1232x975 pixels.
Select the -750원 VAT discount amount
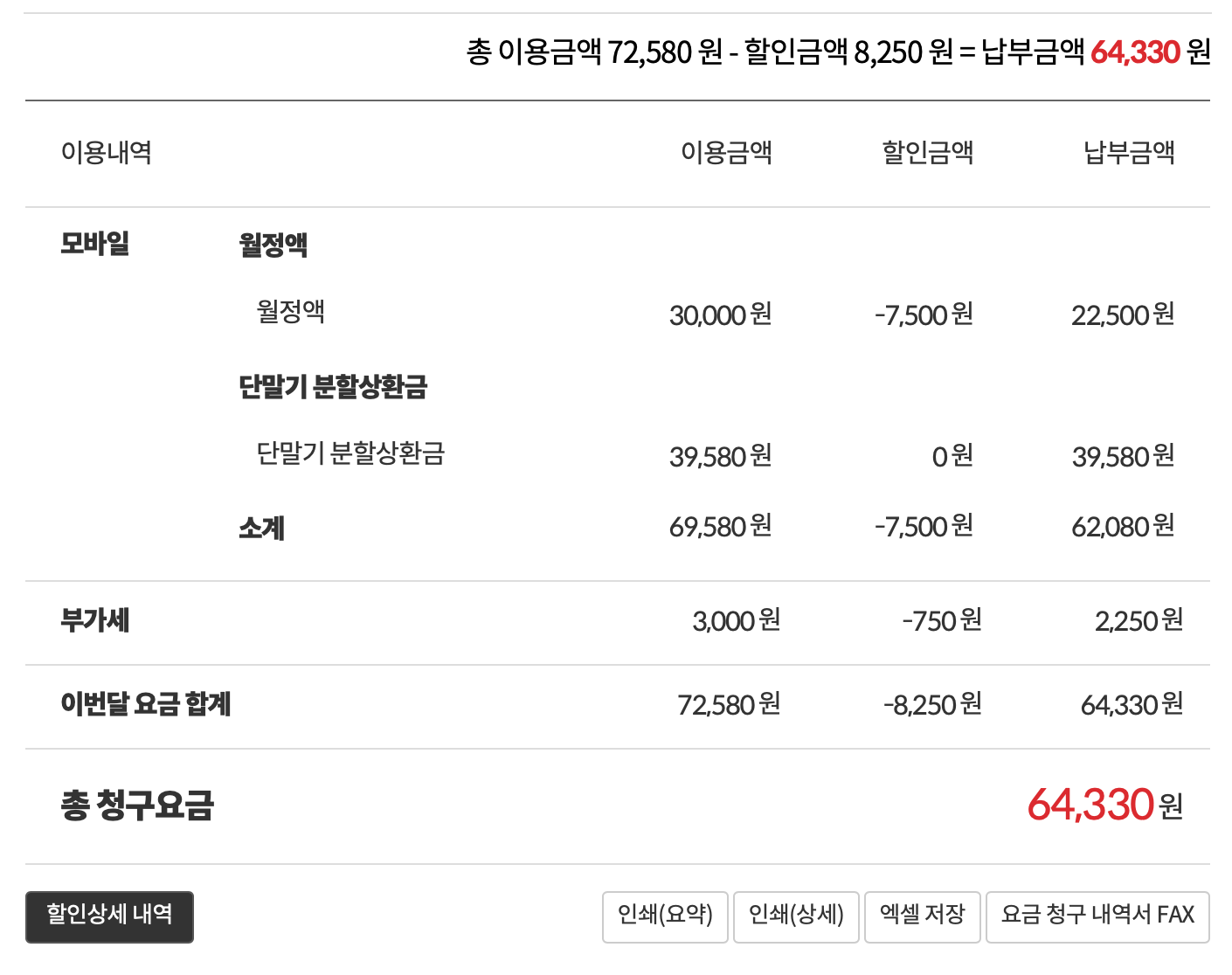pyautogui.click(x=941, y=620)
